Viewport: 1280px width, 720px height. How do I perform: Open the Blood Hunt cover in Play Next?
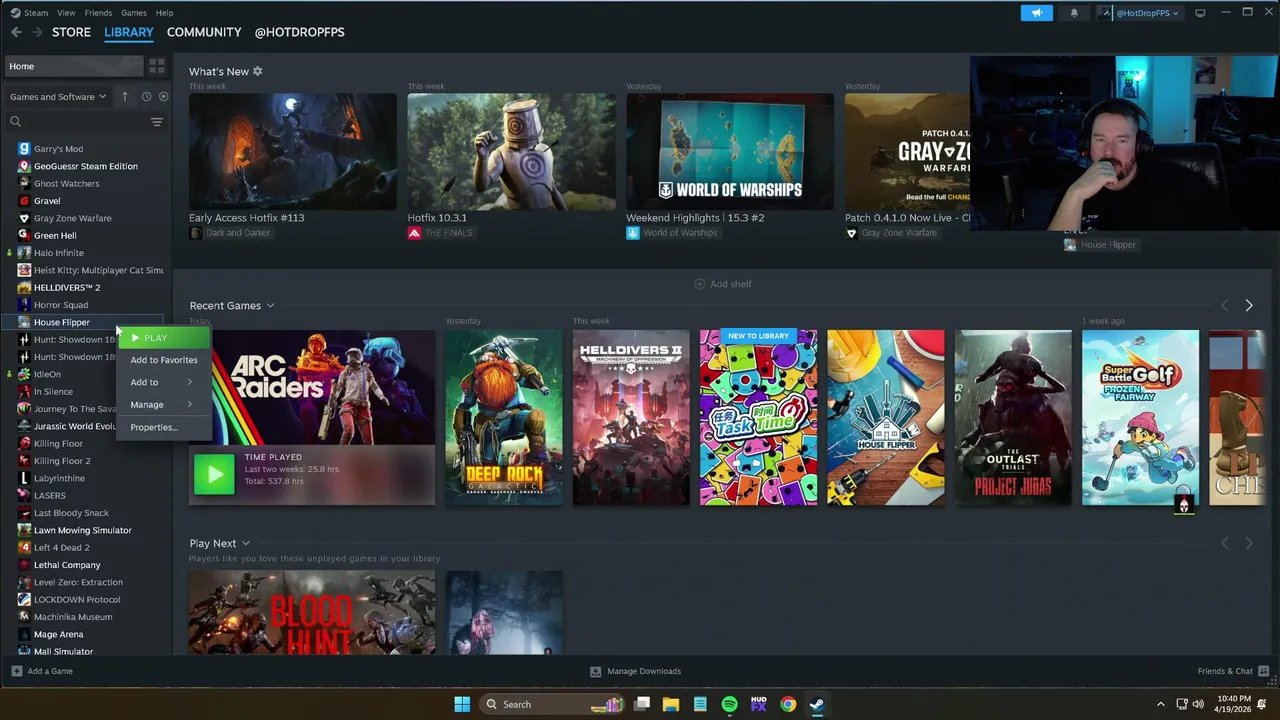click(x=312, y=613)
